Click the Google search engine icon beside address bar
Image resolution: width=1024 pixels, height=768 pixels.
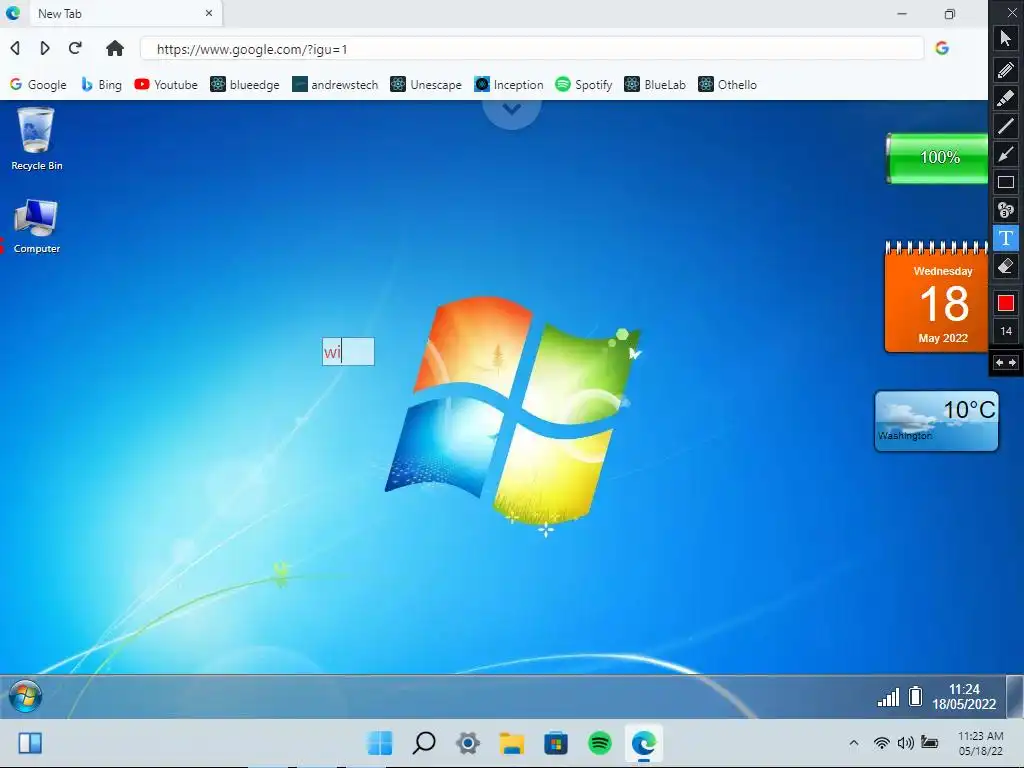pyautogui.click(x=942, y=48)
